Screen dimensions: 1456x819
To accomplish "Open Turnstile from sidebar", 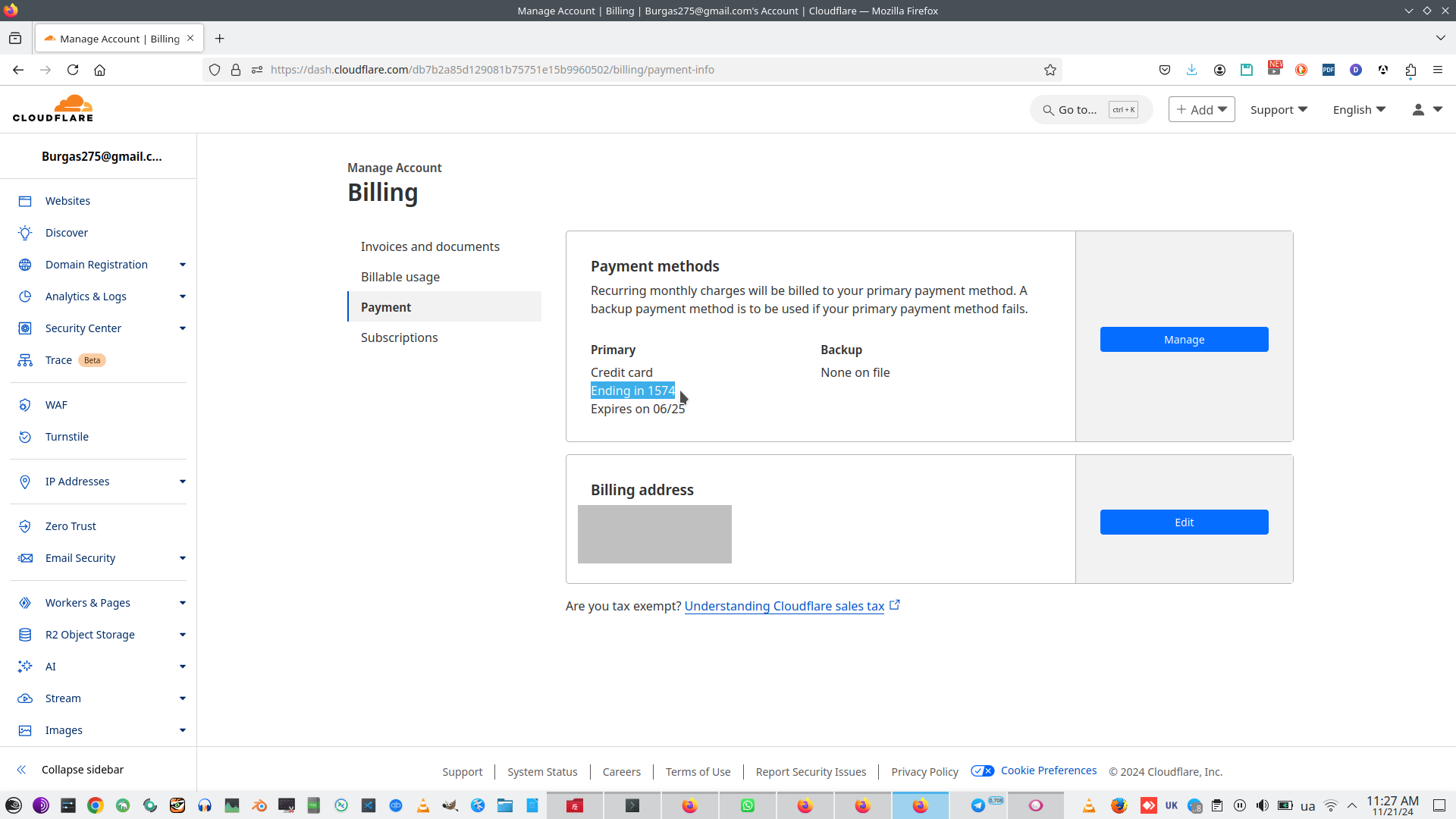I will 67,437.
